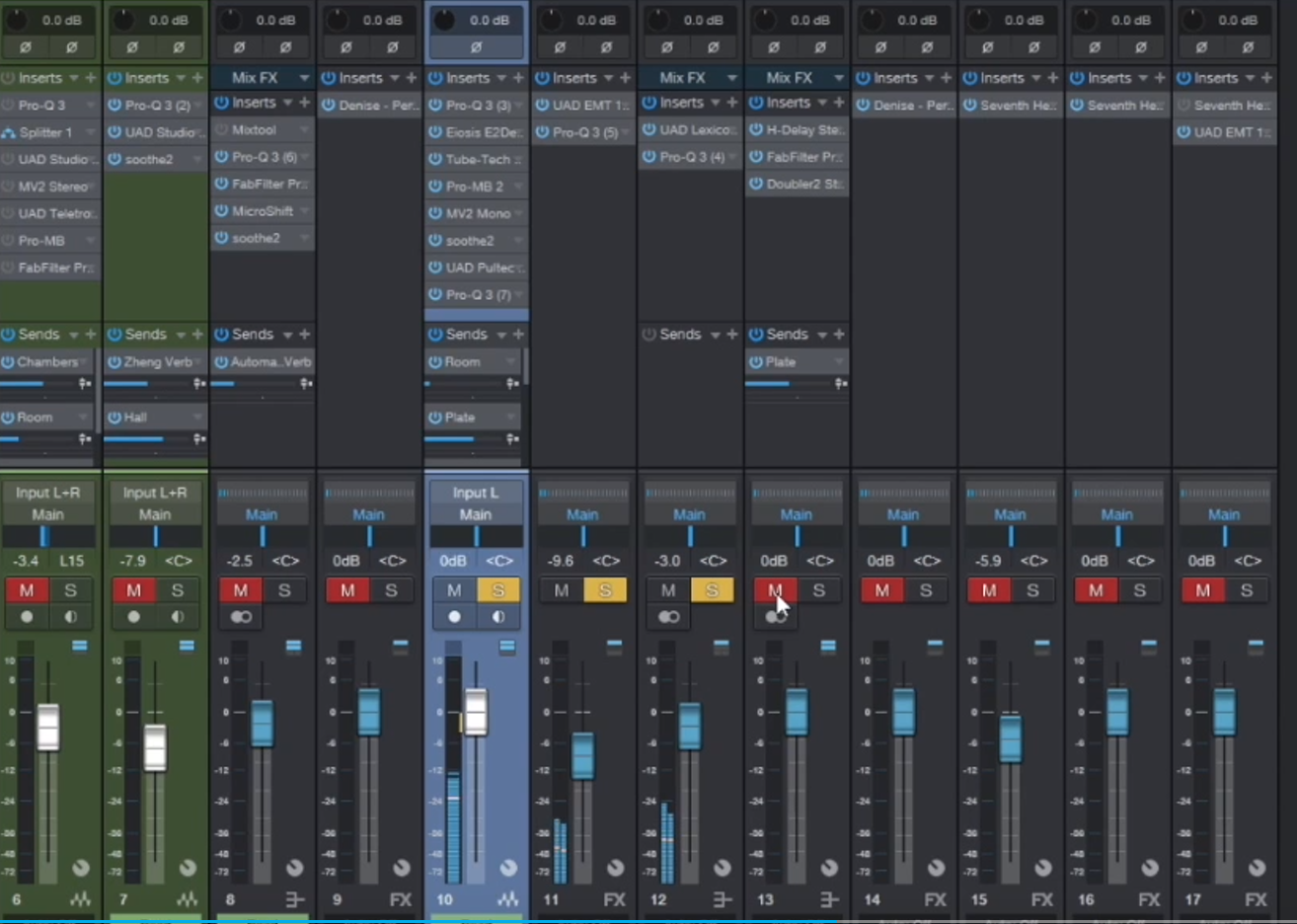Screen dimensions: 1297x924
Task: Toggle power for Plate send on channel 13
Action: 756,362
